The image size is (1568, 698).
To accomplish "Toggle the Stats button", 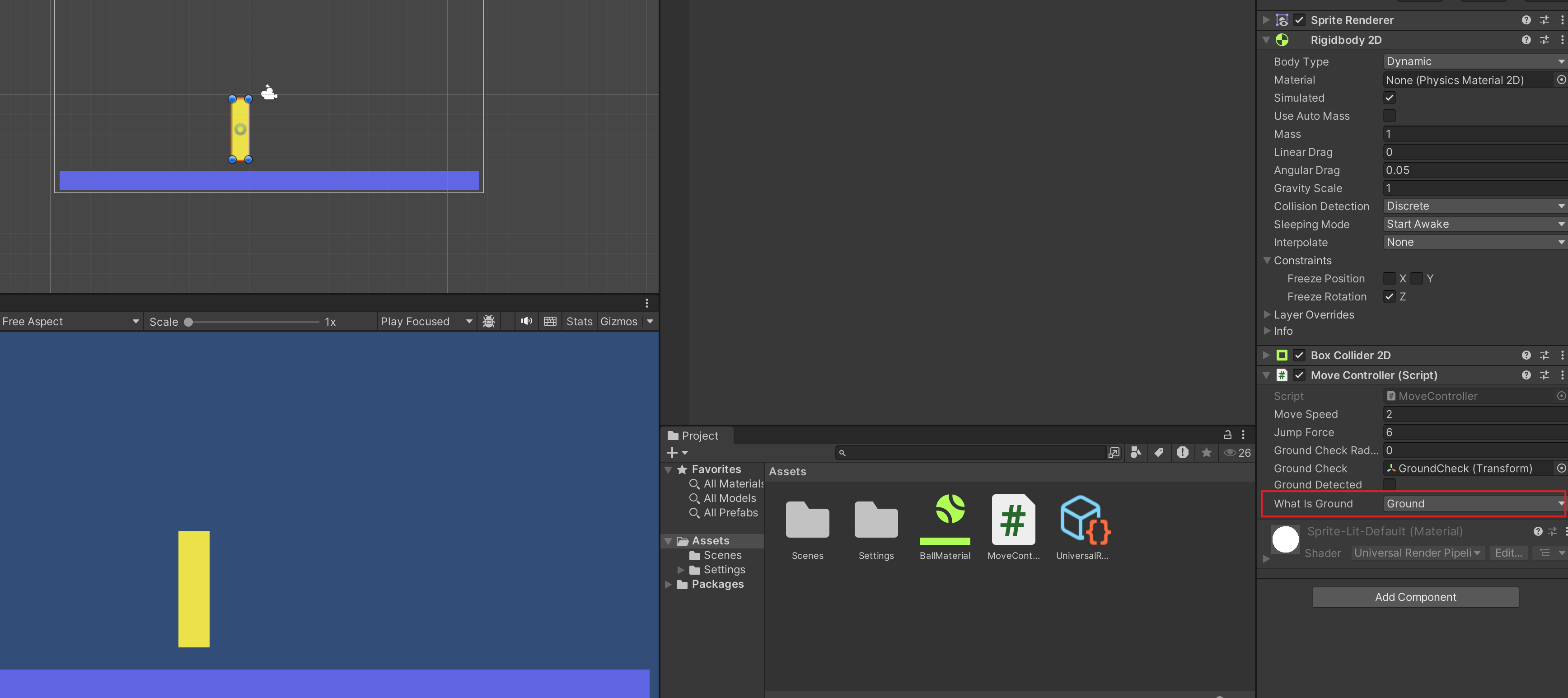I will 579,321.
